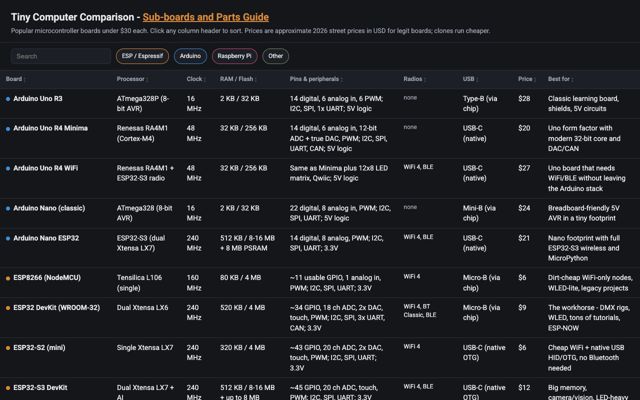640x400 pixels.
Task: Select the Arduino Uno R4 Minima board name
Action: pos(51,128)
